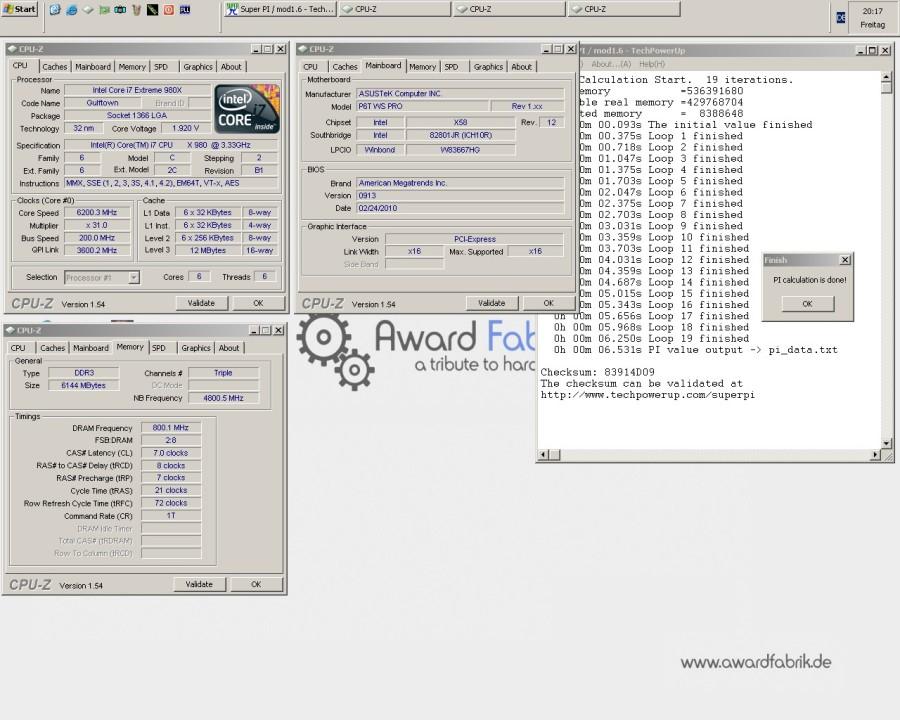Image resolution: width=900 pixels, height=720 pixels.
Task: Click the CPU-Z taskbar button beside Super PI
Action: [395, 9]
